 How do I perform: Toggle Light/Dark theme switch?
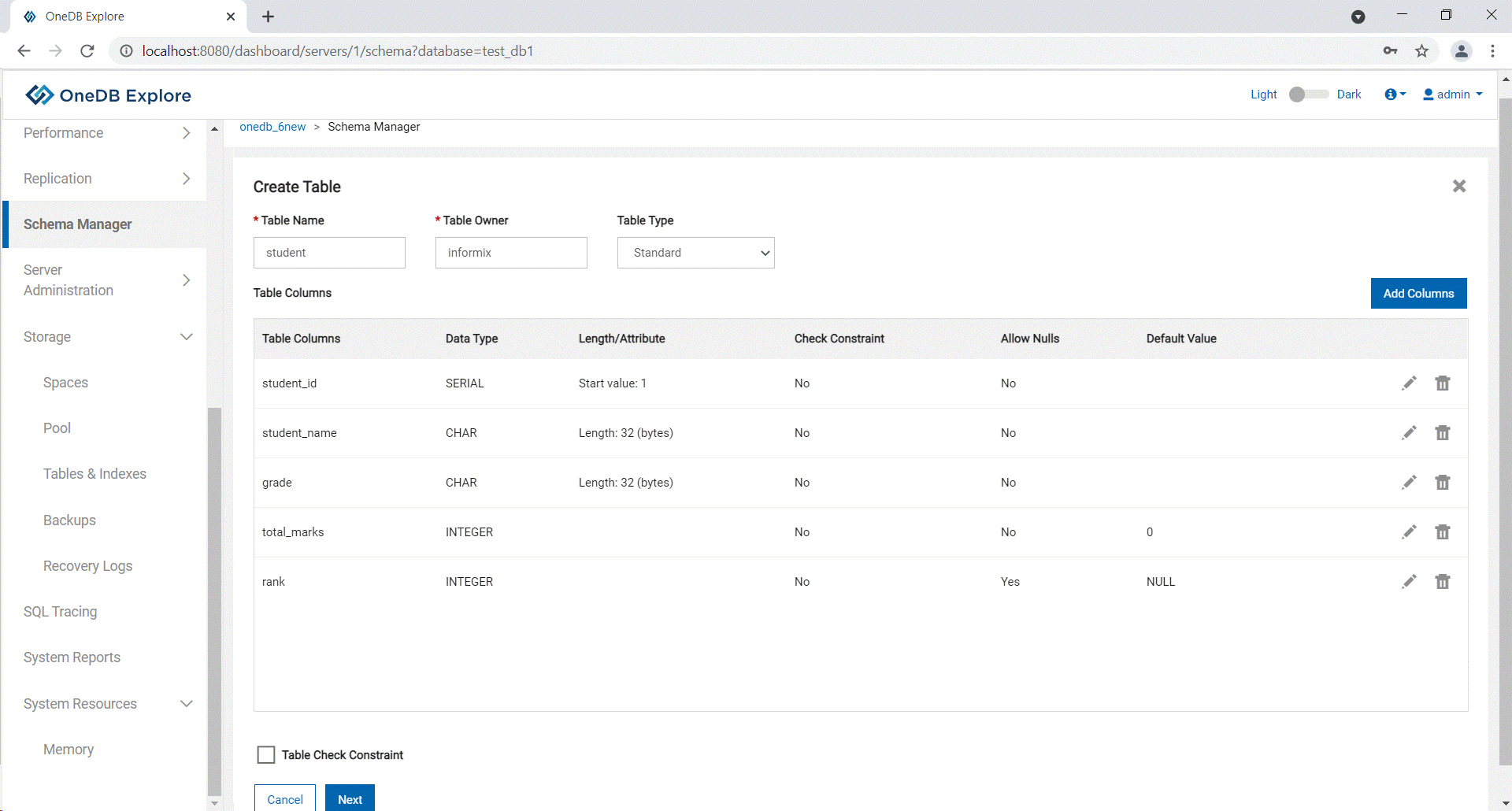(1307, 94)
